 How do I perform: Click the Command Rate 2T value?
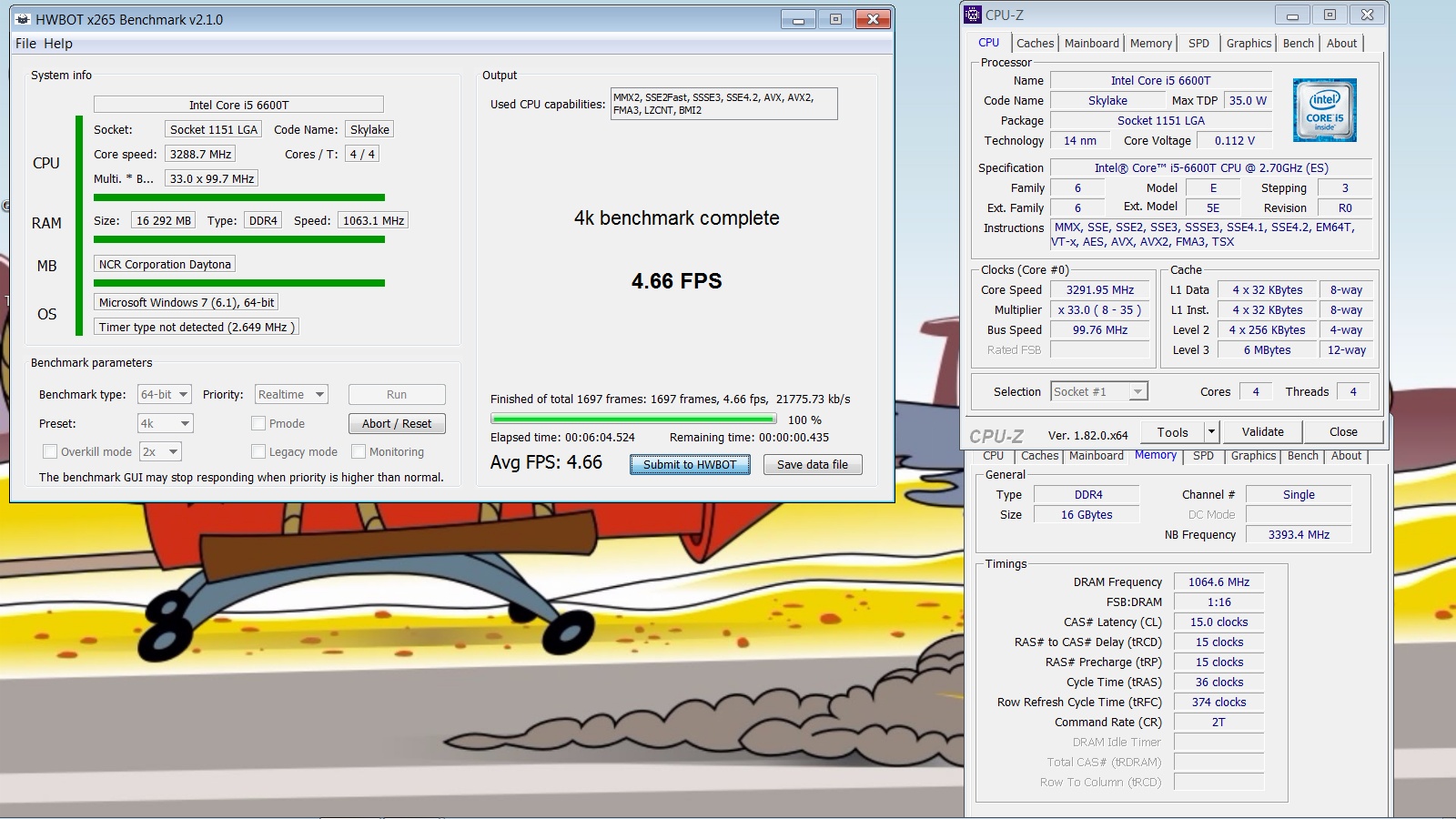pos(1218,722)
